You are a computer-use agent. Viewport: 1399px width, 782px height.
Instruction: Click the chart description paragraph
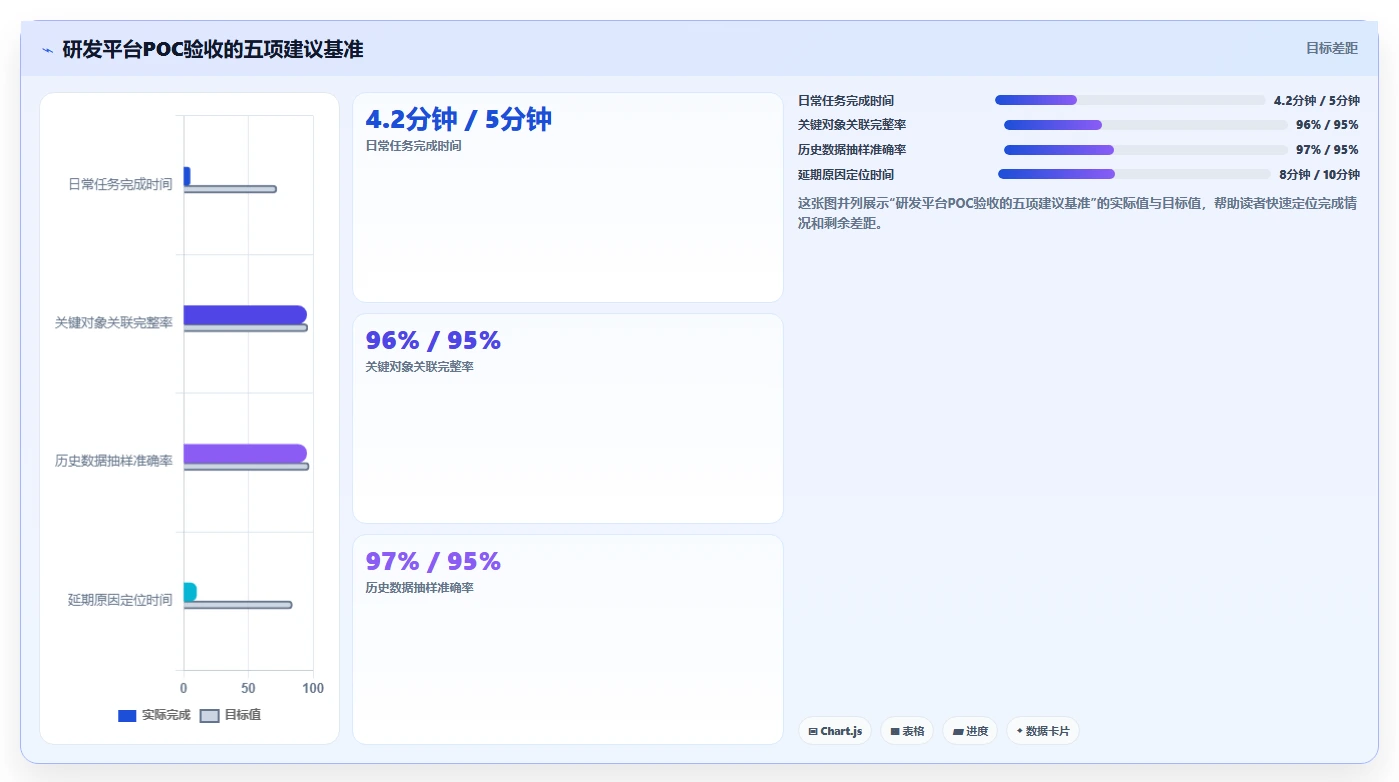(x=1078, y=213)
